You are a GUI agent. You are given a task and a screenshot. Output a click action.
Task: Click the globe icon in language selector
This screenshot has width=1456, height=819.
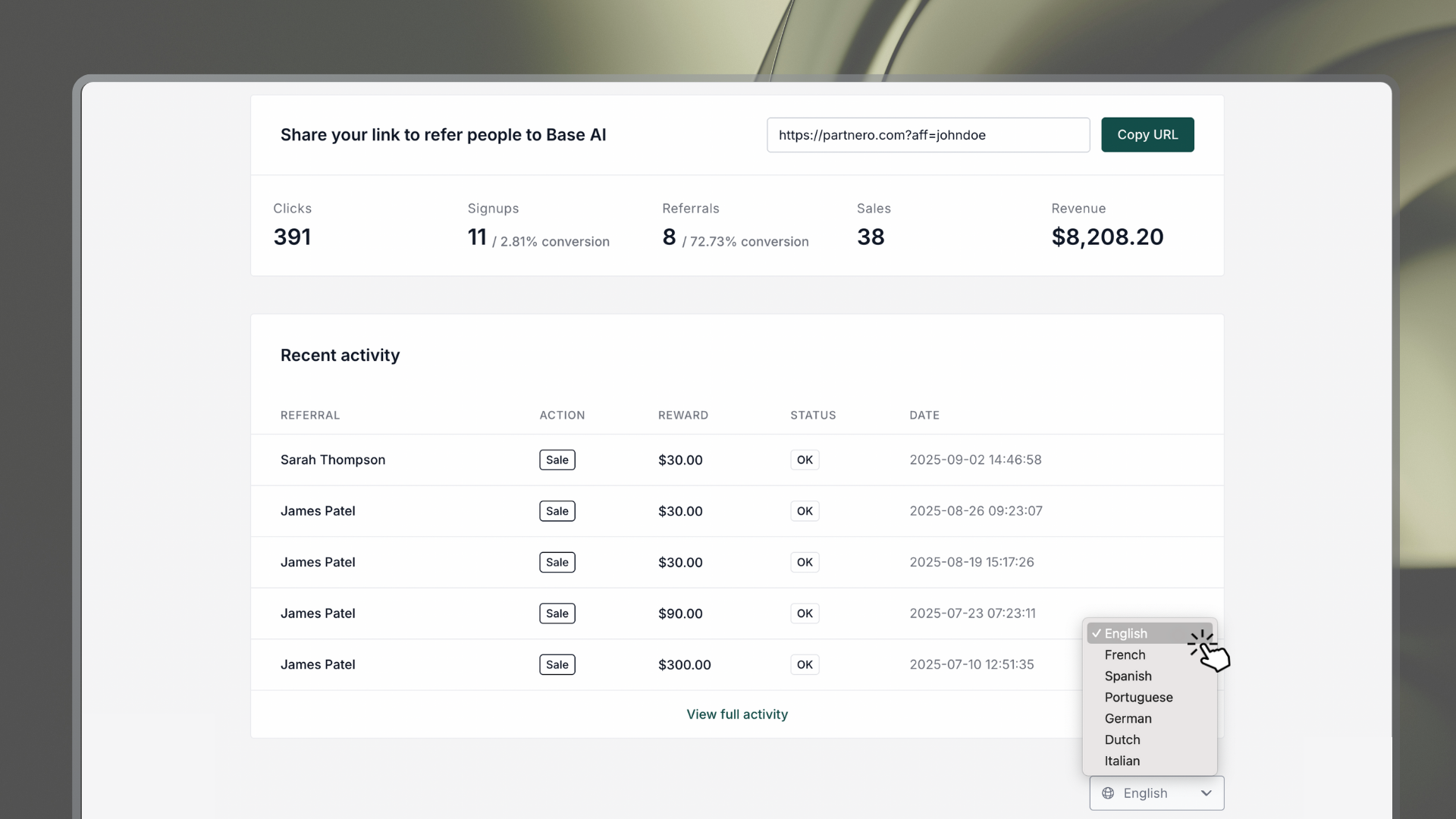1108,793
